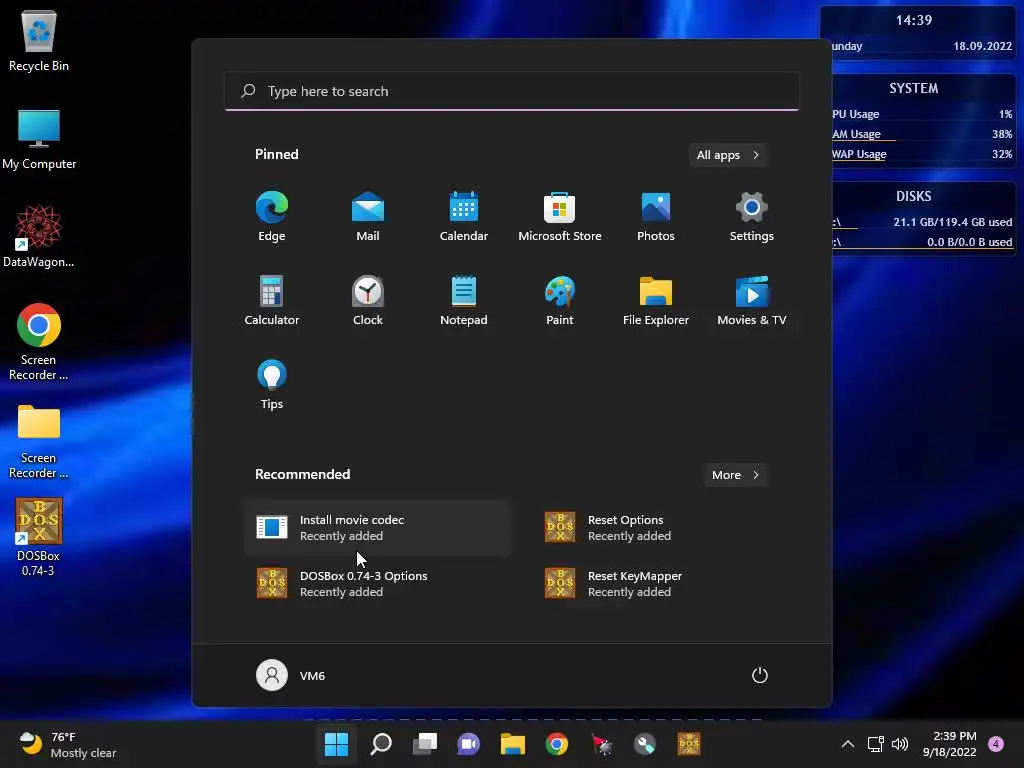Image resolution: width=1024 pixels, height=768 pixels.
Task: Open the network icon in system tray
Action: 876,744
